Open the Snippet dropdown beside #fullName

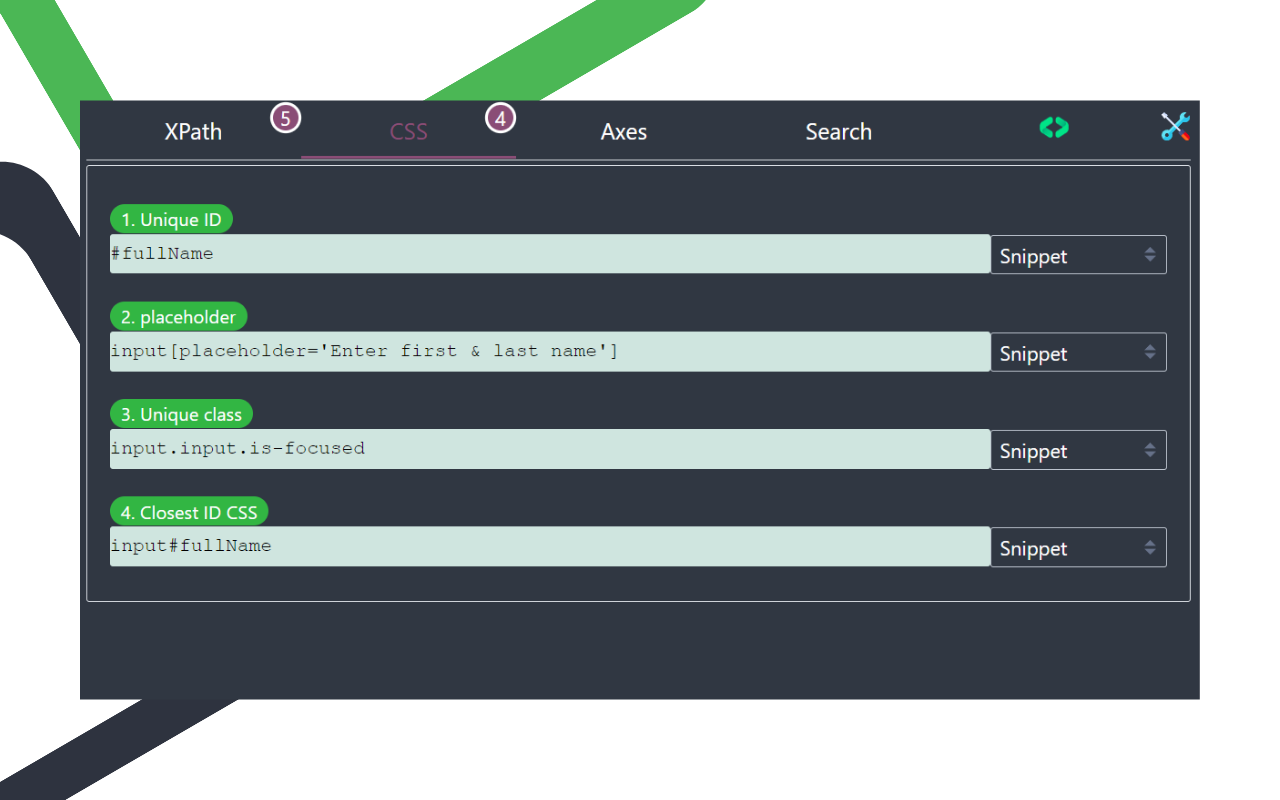[1078, 254]
